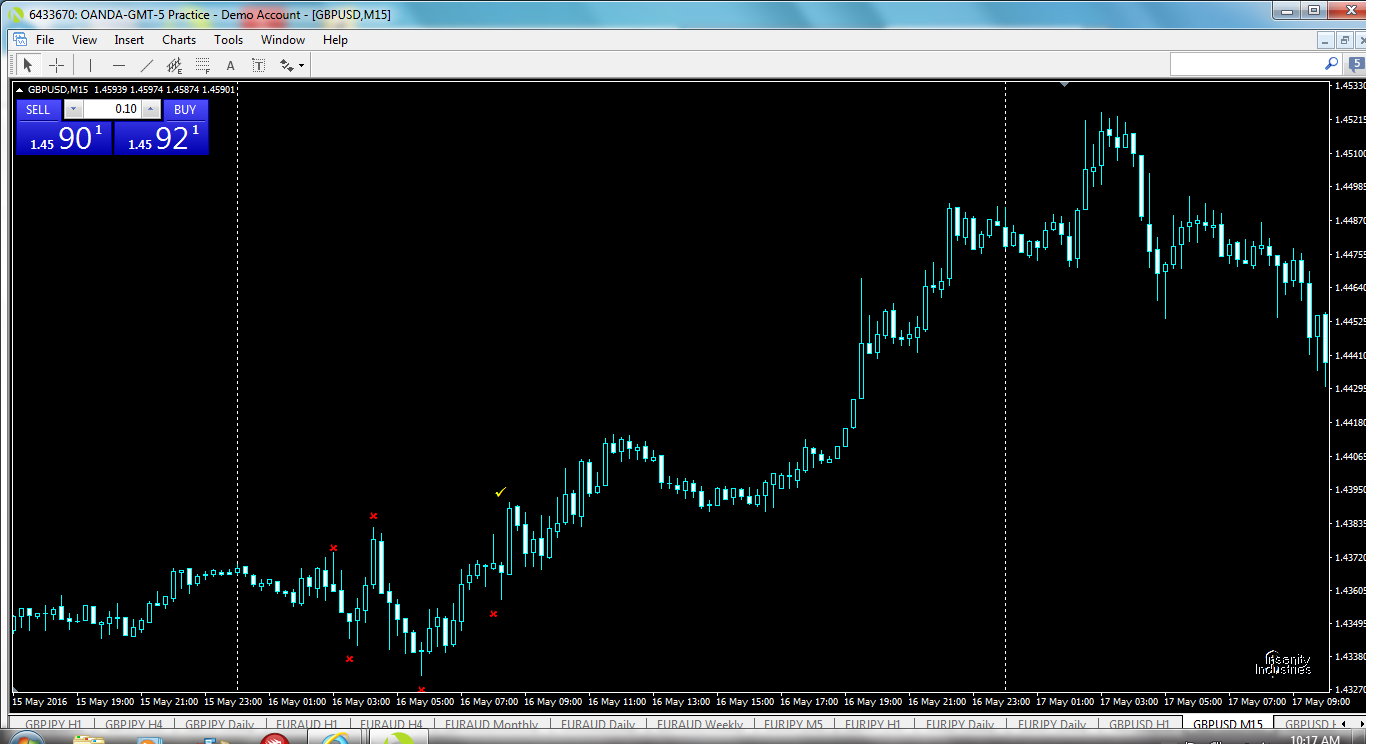Switch to the GBPJPY H4 chart tab
Screen dimensions: 1382x744
tap(134, 724)
